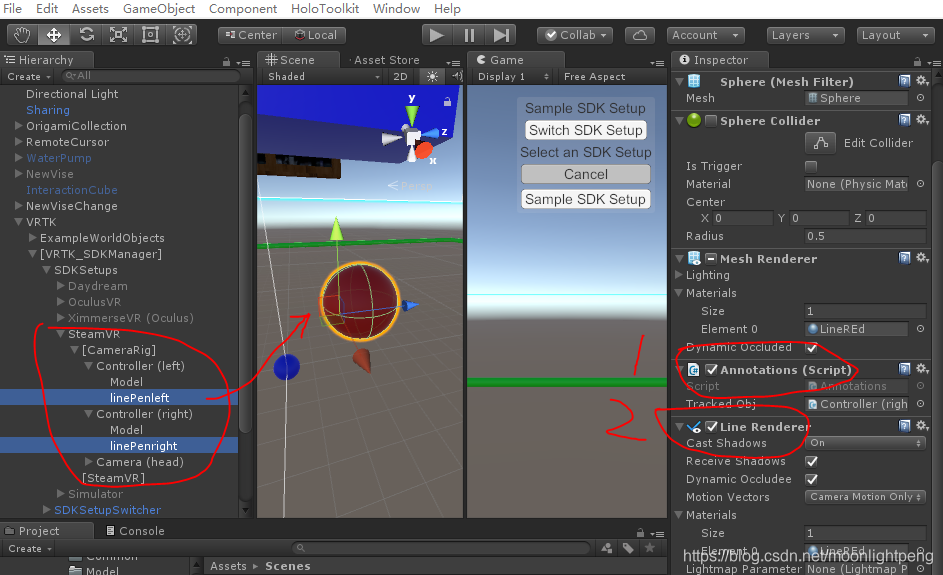Select the Scale tool in toolbar
The image size is (943, 575).
click(x=118, y=35)
